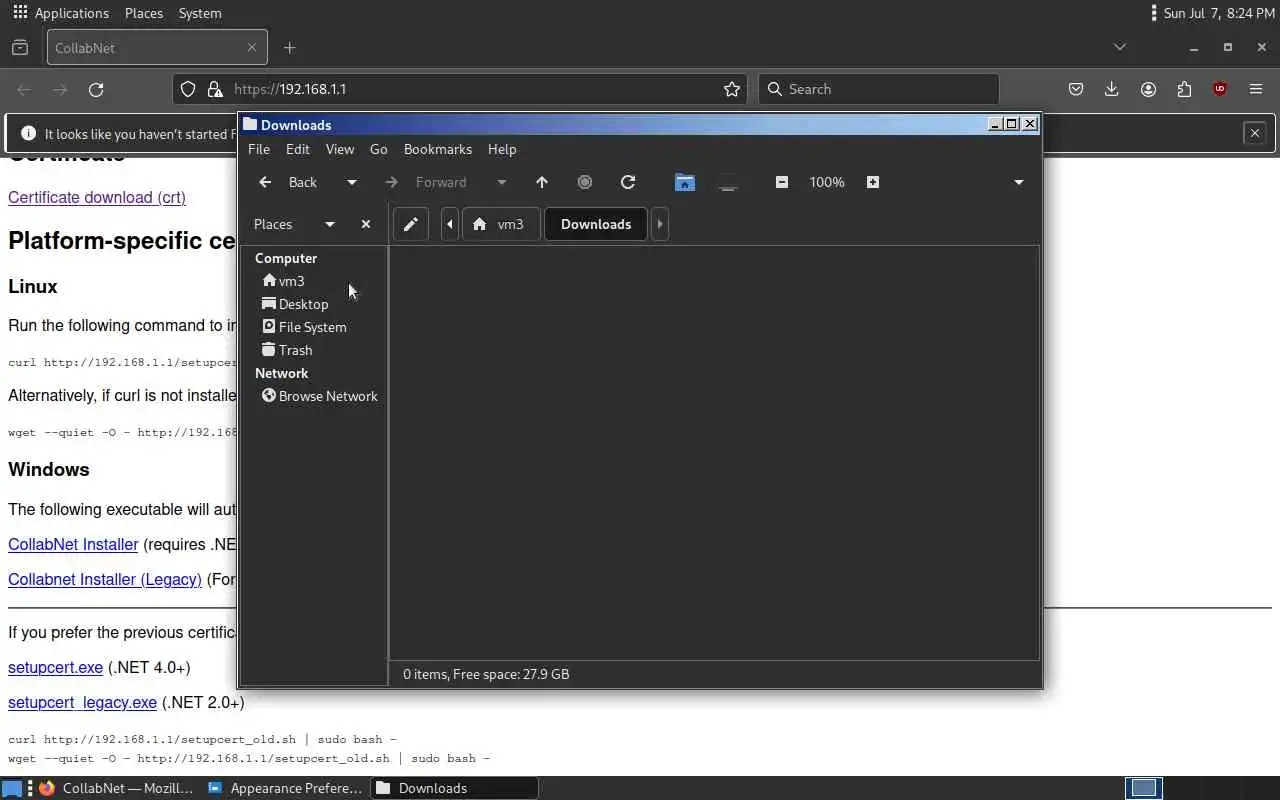
Task: Click the CollabNet Installer link
Action: click(73, 544)
